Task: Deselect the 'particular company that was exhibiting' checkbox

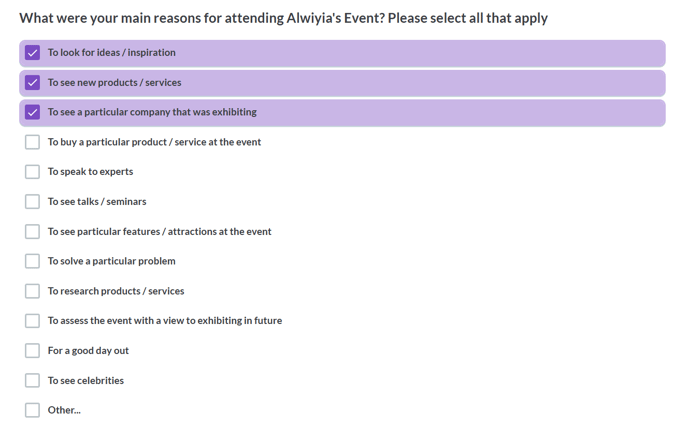Action: click(x=33, y=112)
